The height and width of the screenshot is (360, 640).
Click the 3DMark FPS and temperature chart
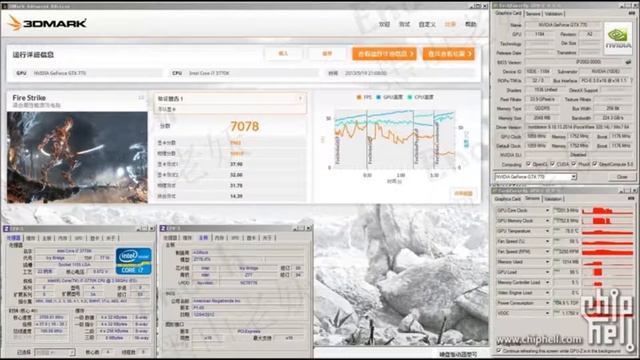tap(395, 139)
